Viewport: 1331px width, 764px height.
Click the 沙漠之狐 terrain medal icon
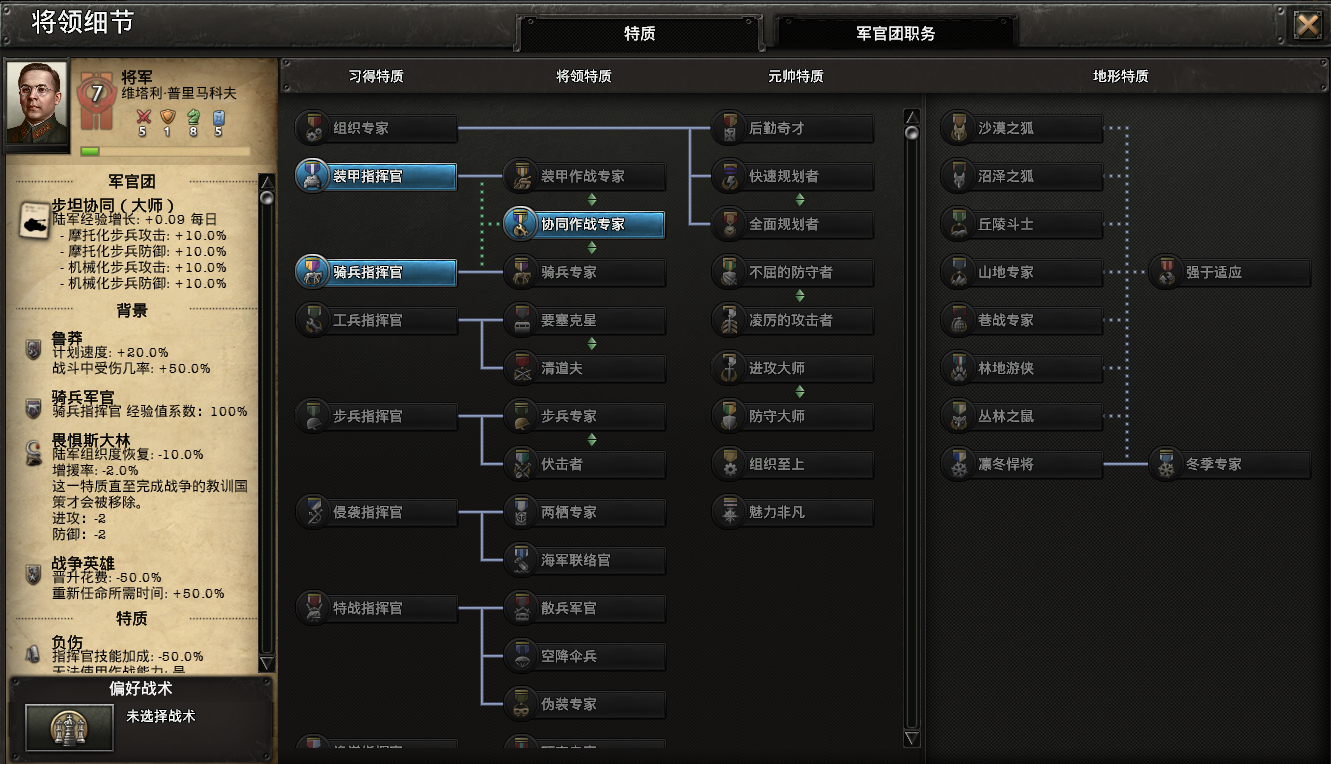tap(959, 129)
